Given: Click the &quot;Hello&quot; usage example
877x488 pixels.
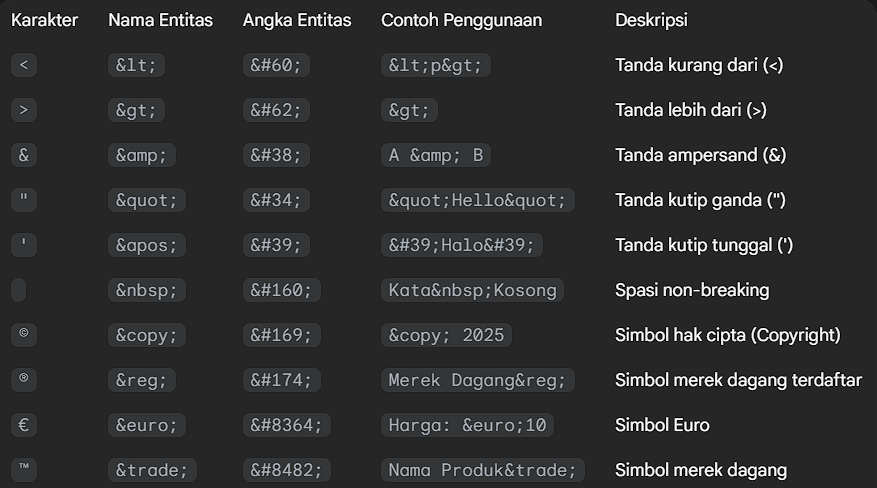Looking at the screenshot, I should tap(478, 200).
